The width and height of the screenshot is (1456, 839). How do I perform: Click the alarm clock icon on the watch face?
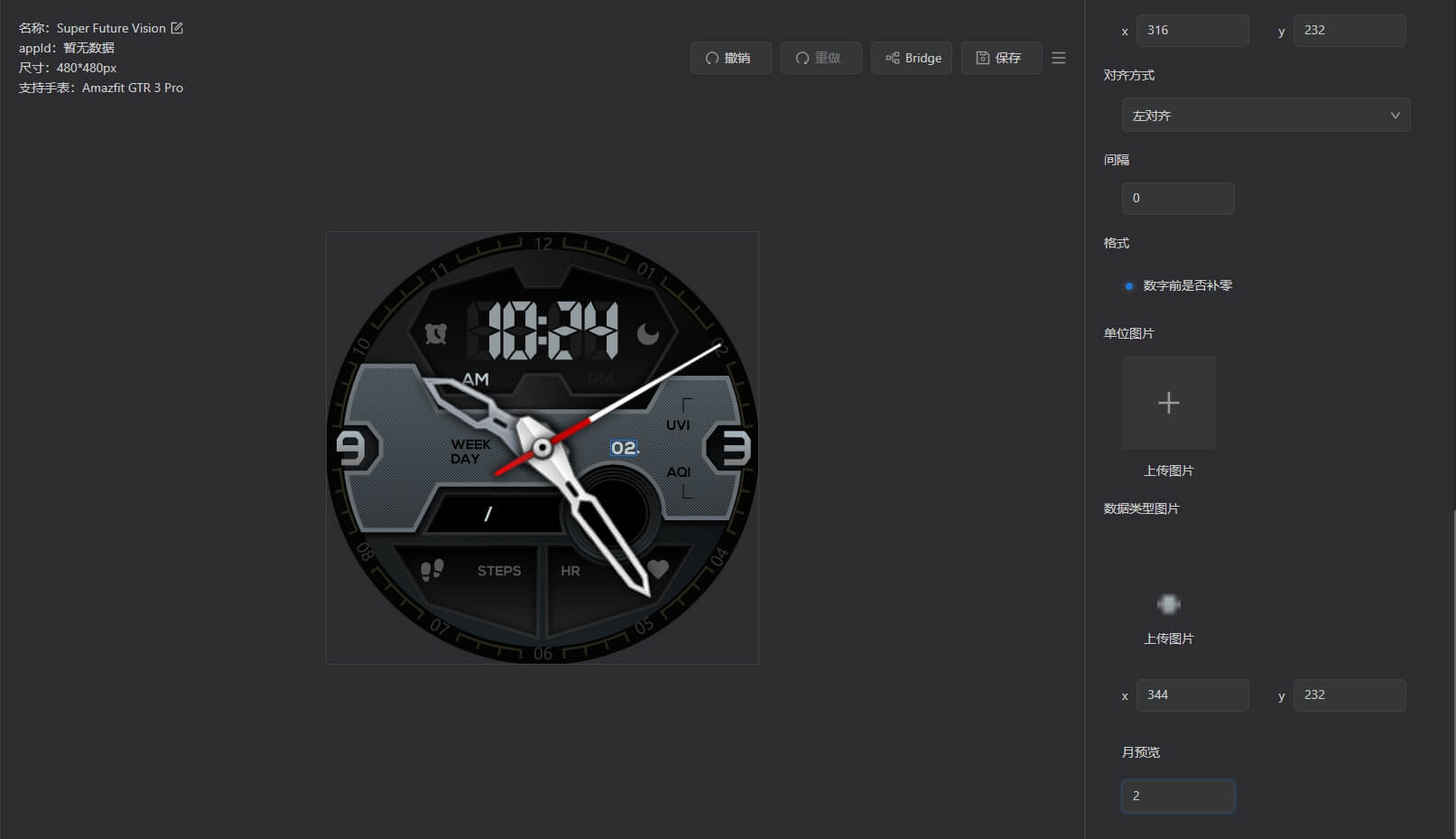[436, 334]
